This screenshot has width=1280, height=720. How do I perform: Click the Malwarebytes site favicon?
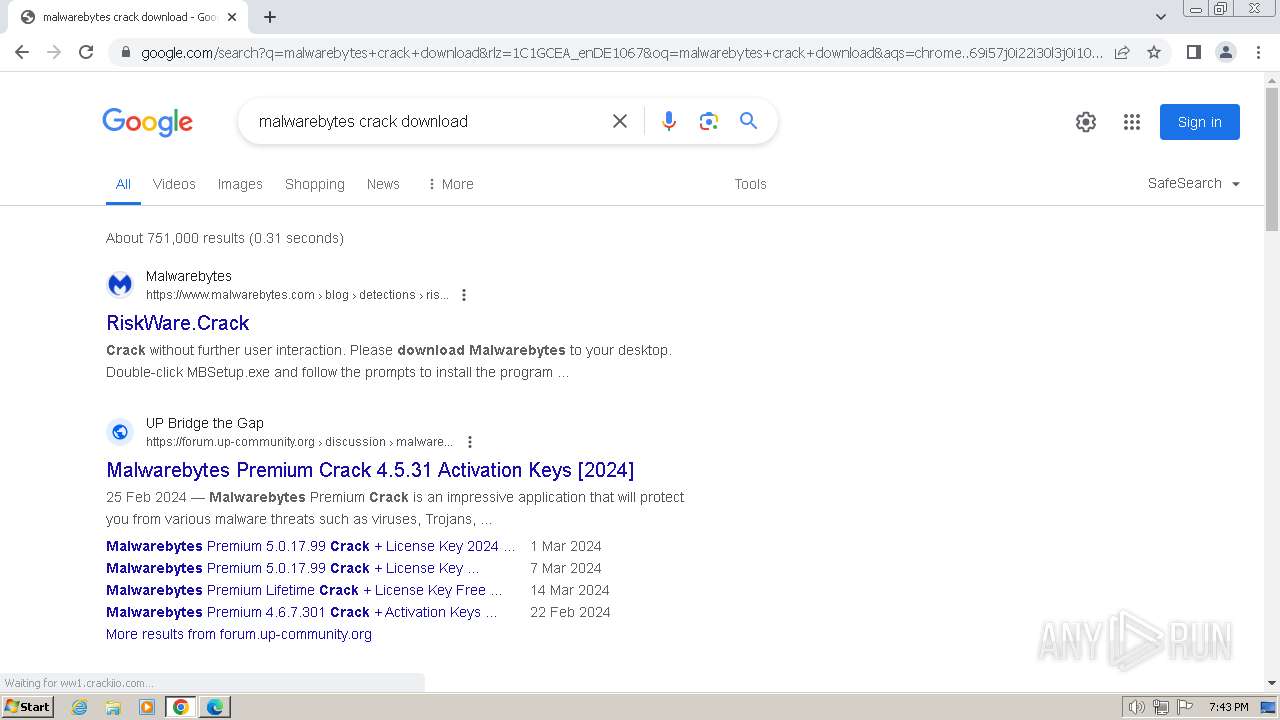pos(120,285)
